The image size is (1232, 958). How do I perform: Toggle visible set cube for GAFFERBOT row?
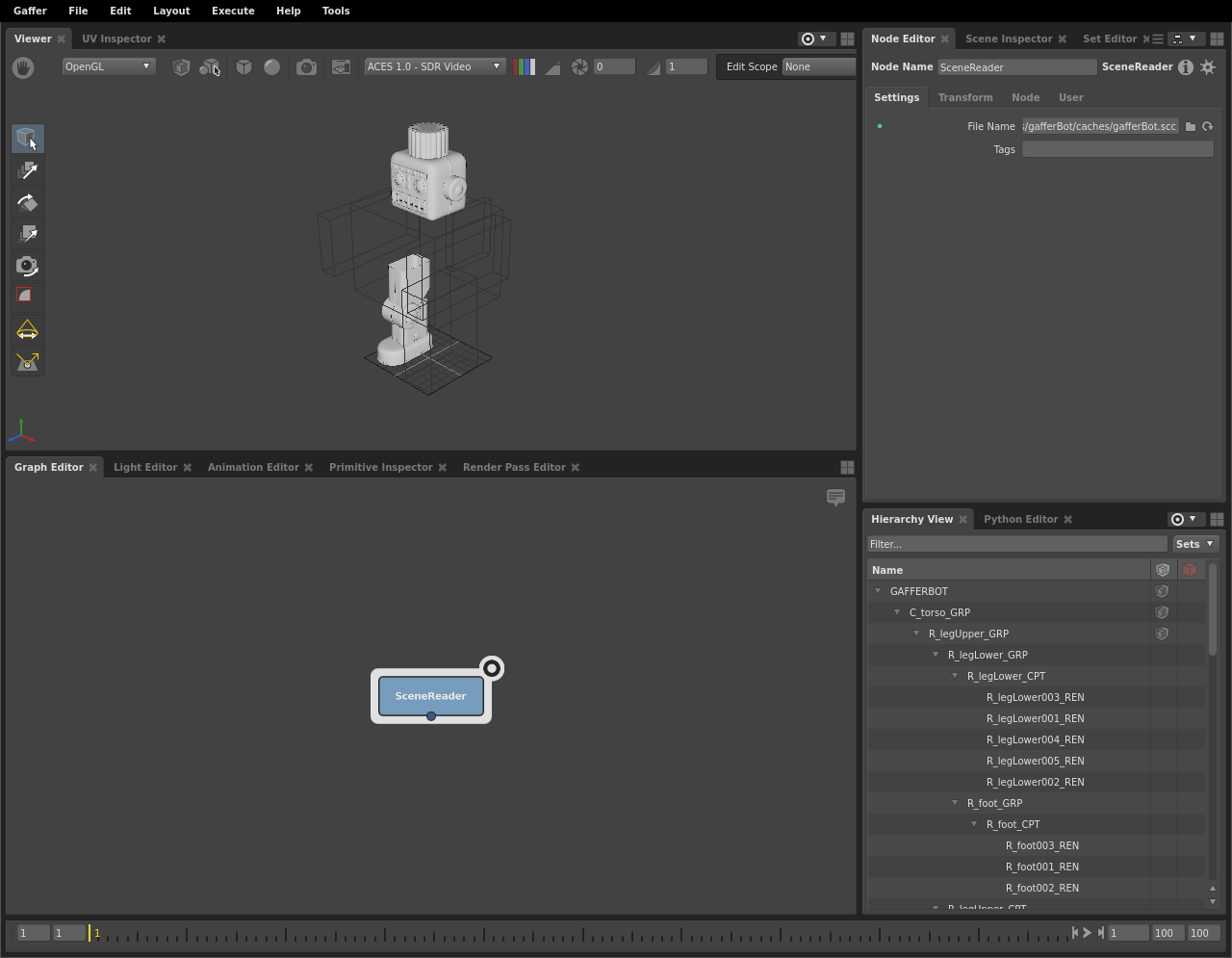click(x=1162, y=591)
